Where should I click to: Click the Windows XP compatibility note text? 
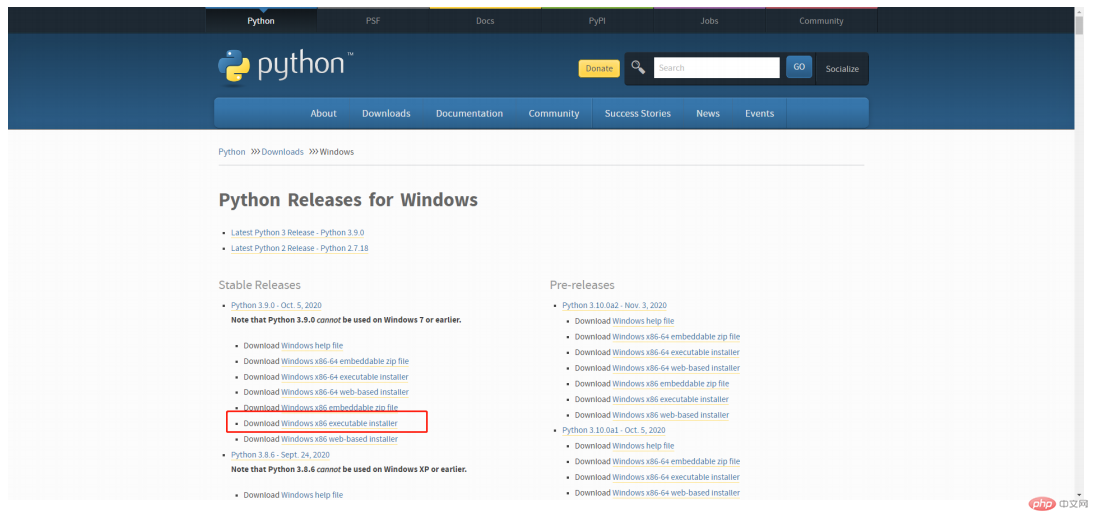pos(349,469)
